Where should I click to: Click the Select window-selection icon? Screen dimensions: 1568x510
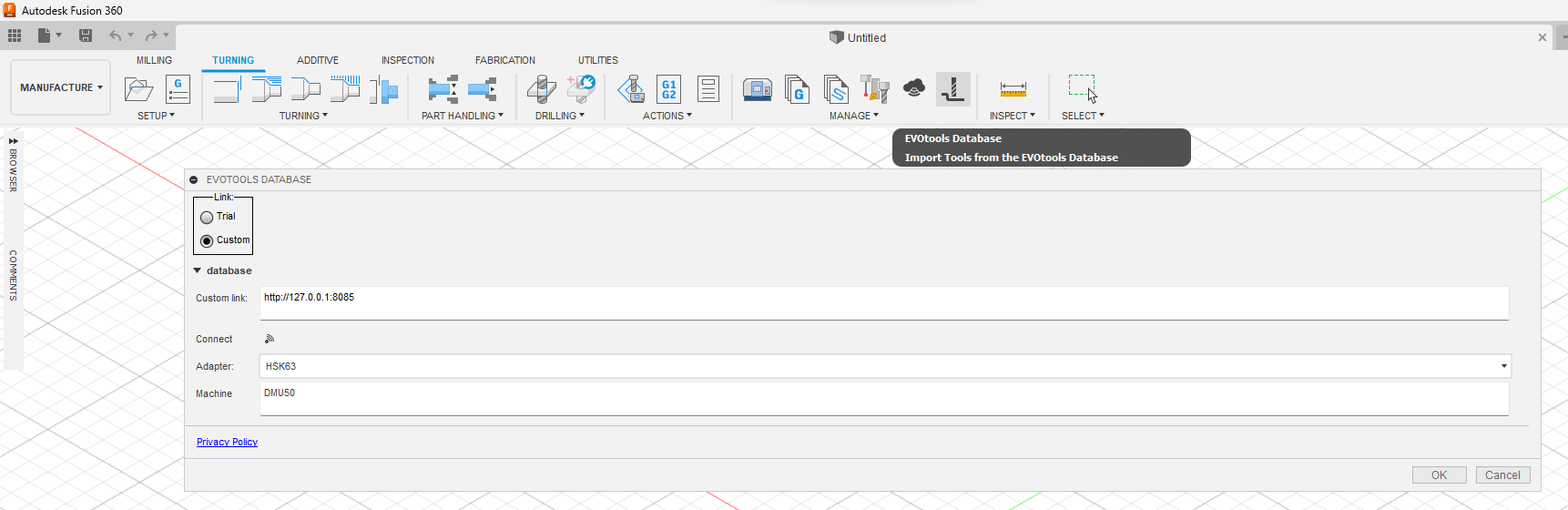pos(1083,88)
